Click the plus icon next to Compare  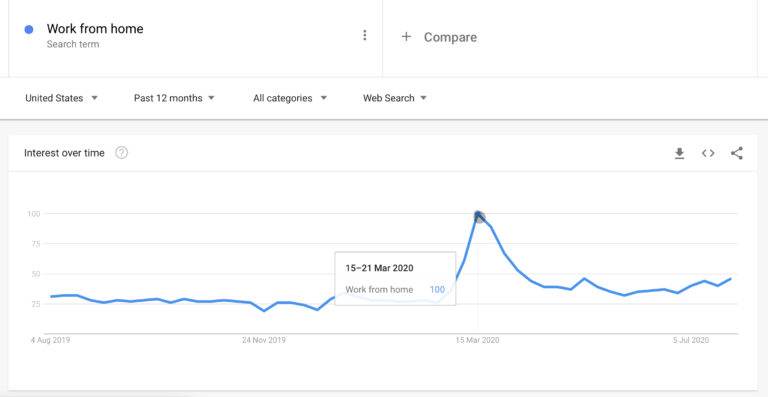pos(406,37)
